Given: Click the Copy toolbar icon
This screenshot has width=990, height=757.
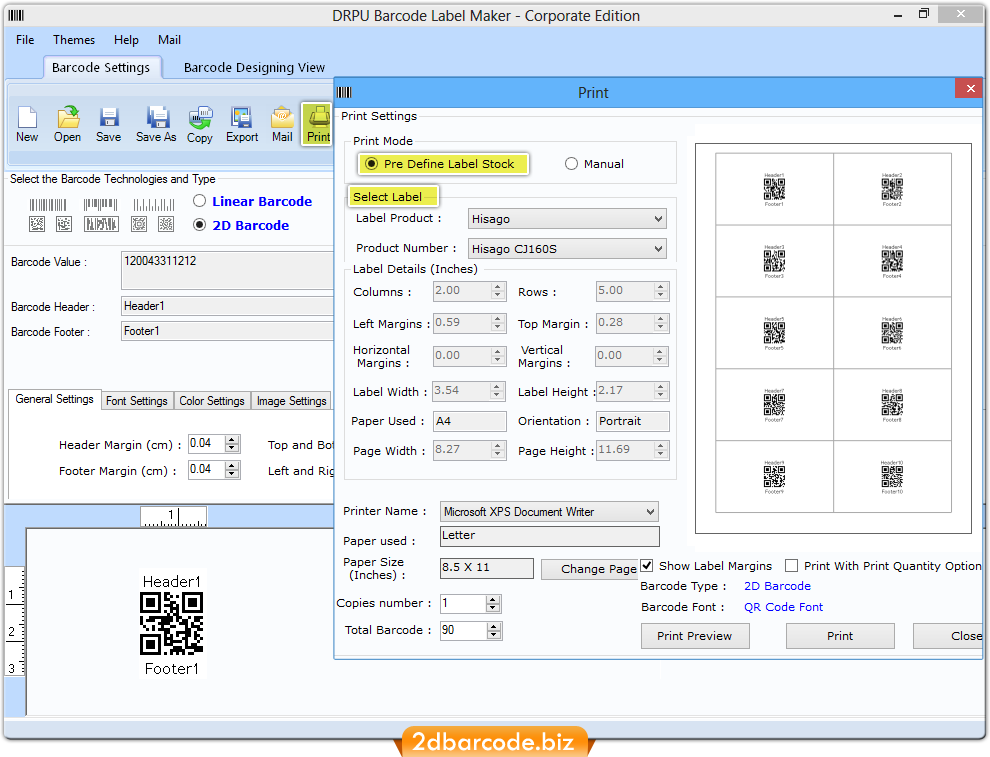Looking at the screenshot, I should click(200, 124).
